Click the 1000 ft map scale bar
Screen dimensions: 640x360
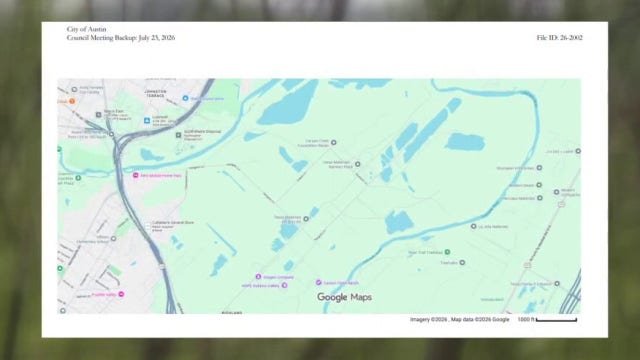(x=556, y=320)
